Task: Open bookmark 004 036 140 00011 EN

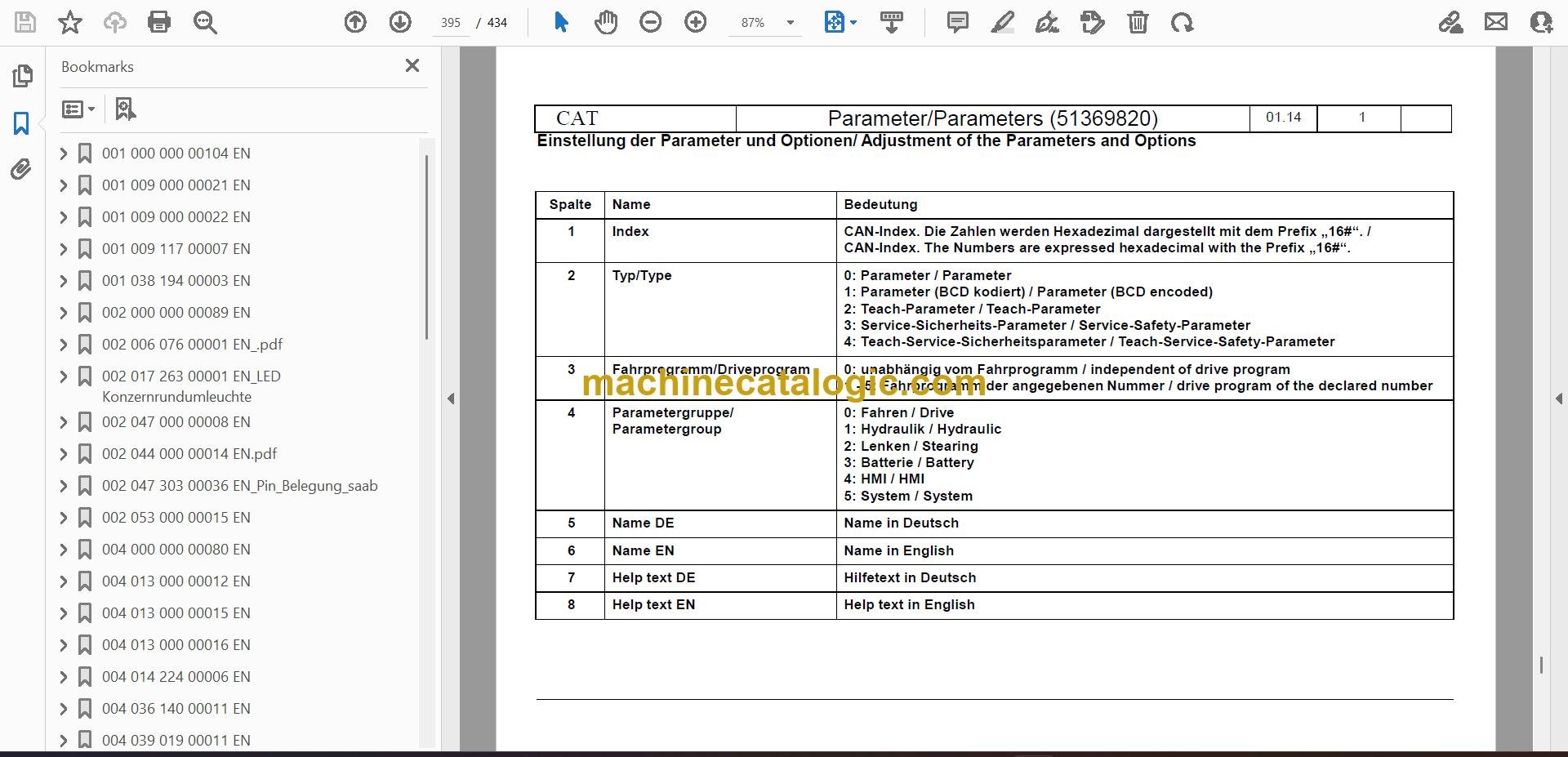Action: tap(176, 709)
